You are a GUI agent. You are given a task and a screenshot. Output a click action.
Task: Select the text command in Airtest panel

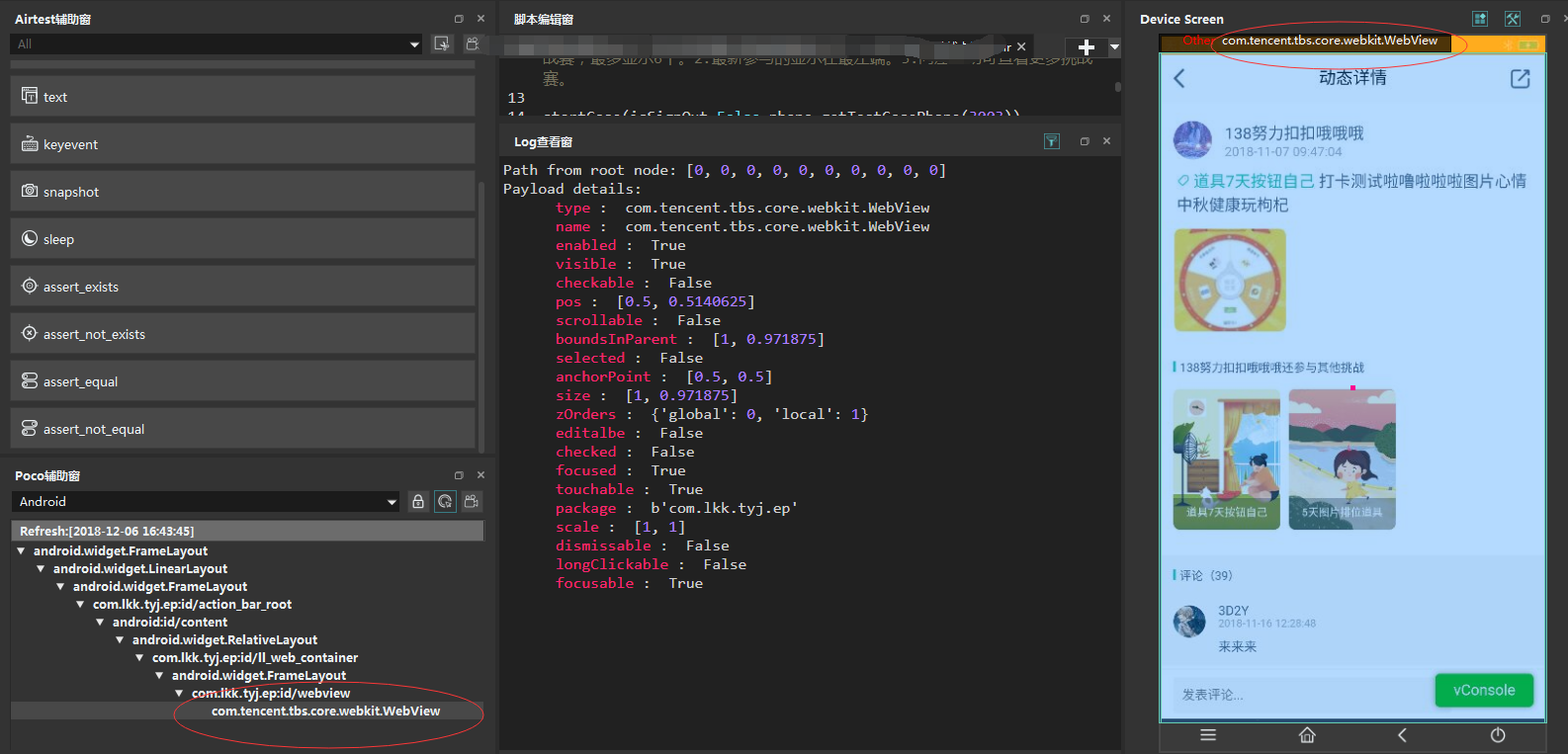click(242, 97)
